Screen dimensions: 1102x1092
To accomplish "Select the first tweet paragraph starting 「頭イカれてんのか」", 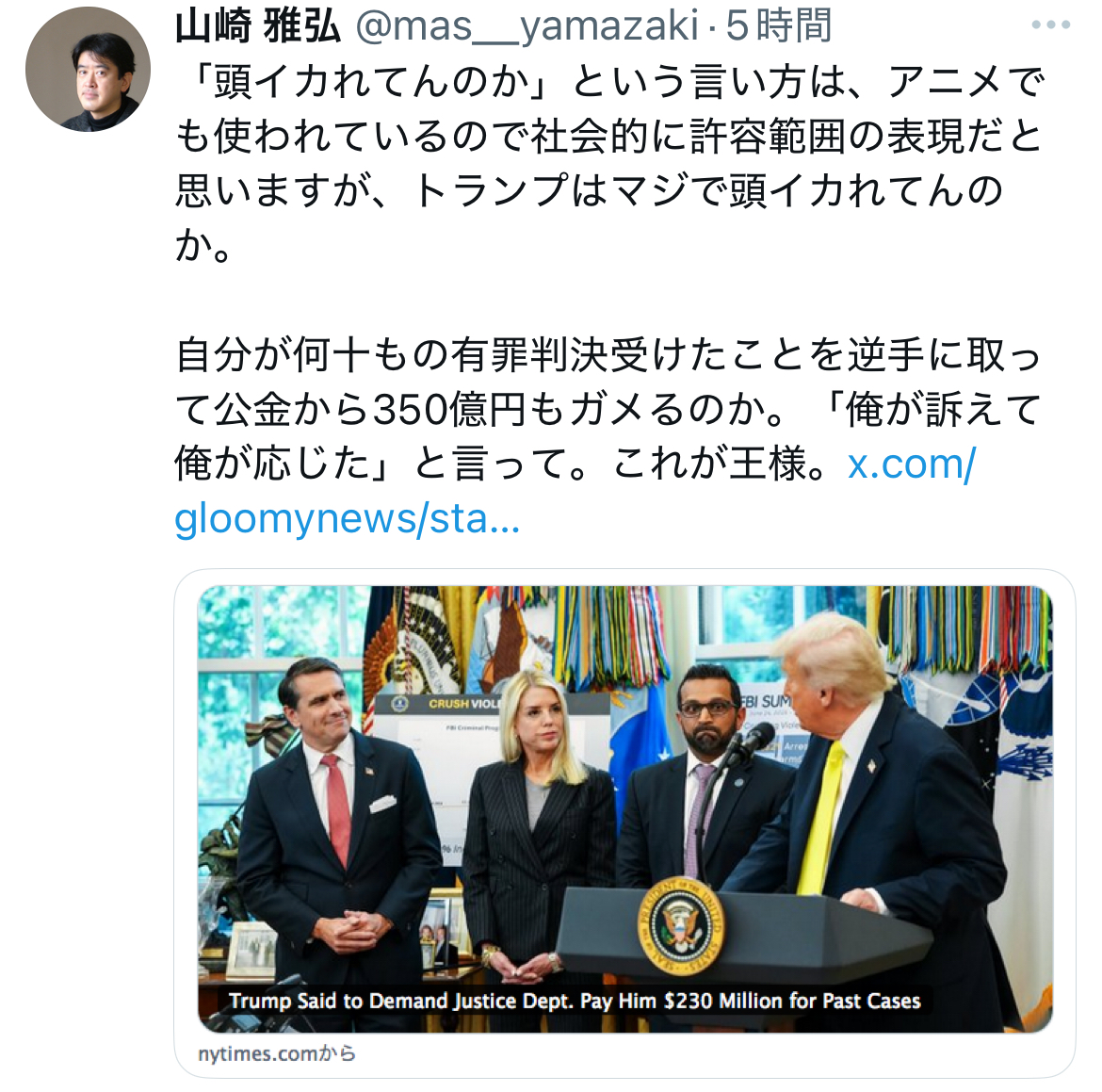I will click(610, 163).
